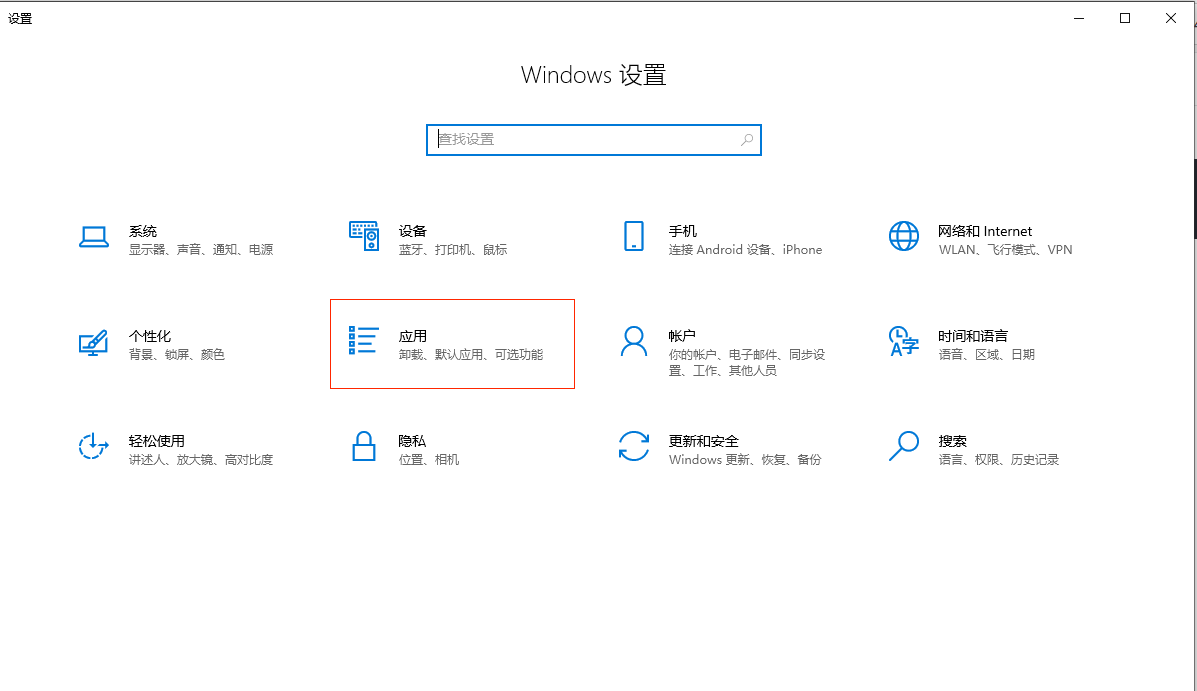Click the 帐户 title text
Image resolution: width=1197 pixels, height=691 pixels.
click(x=682, y=336)
